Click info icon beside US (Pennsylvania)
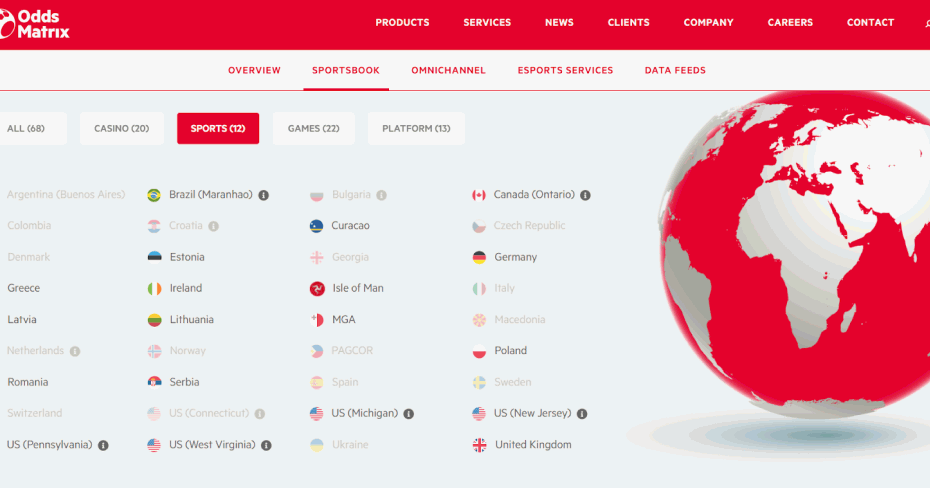Screen dimensions: 930x488 click(103, 445)
